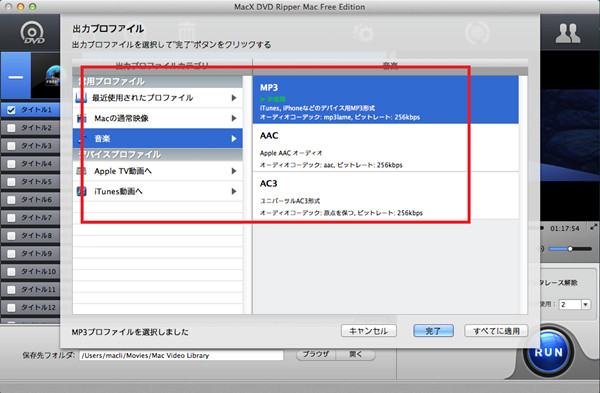Click the 01:17:54 timecode
This screenshot has width=600, height=393.
point(564,229)
